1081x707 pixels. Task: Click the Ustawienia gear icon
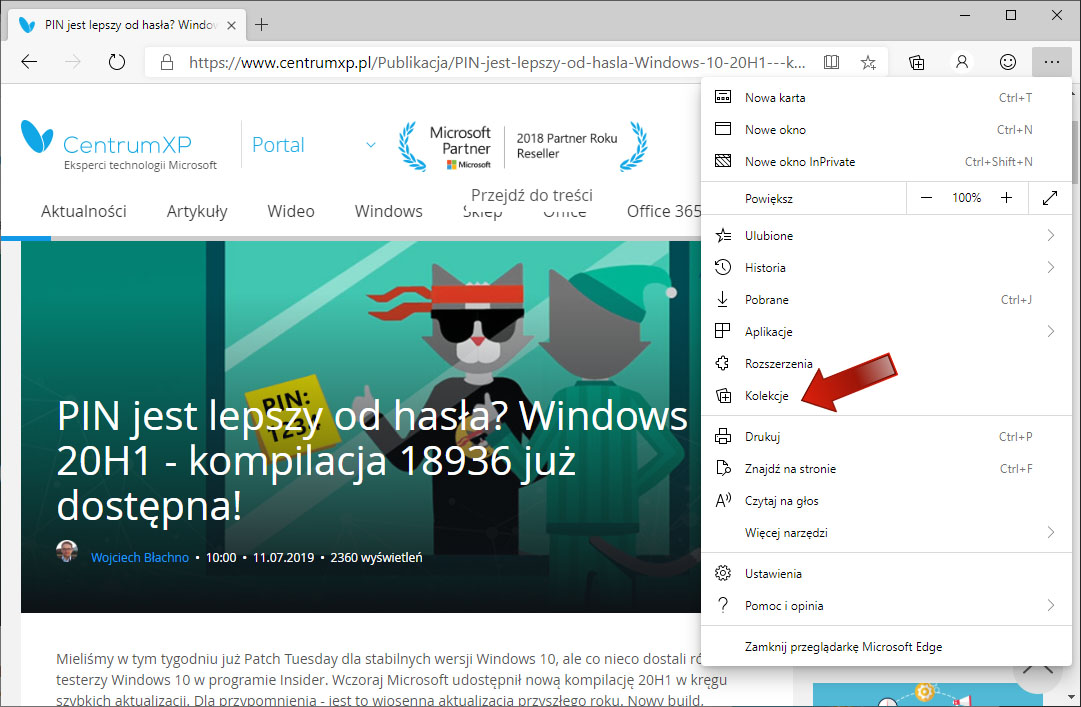click(x=723, y=573)
